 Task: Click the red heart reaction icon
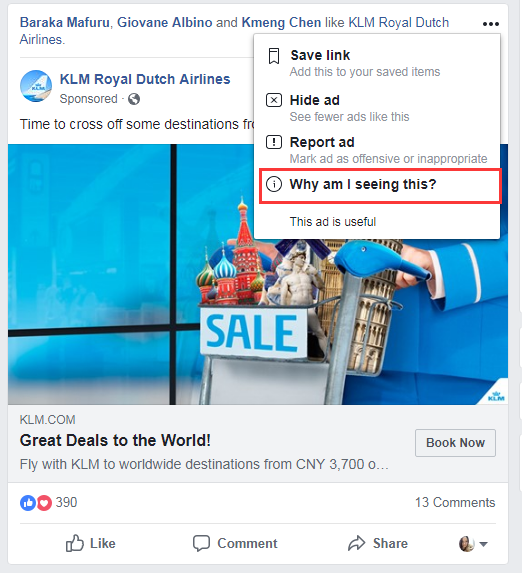(x=44, y=503)
